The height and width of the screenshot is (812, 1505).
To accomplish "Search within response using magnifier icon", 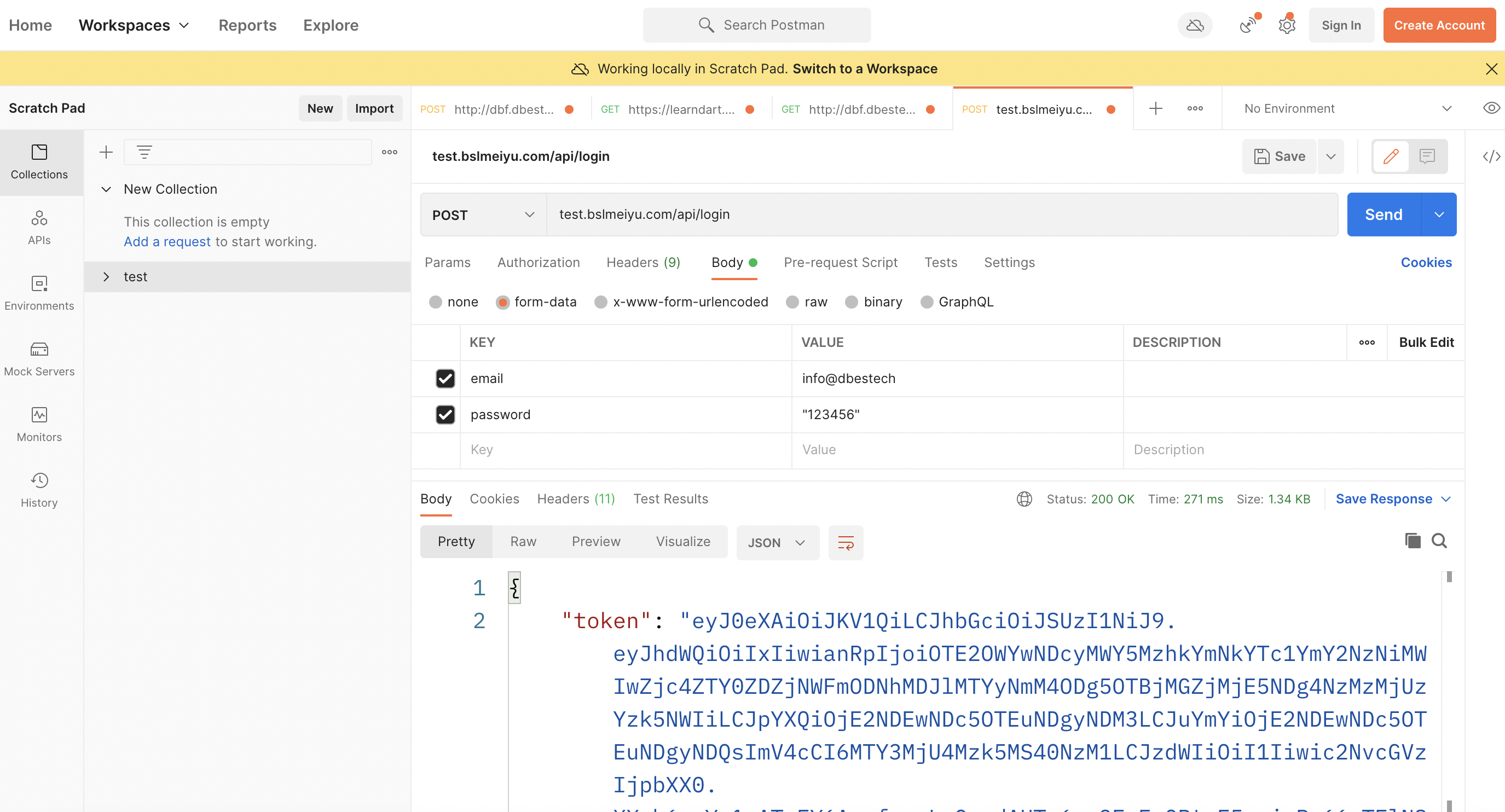I will tap(1439, 541).
